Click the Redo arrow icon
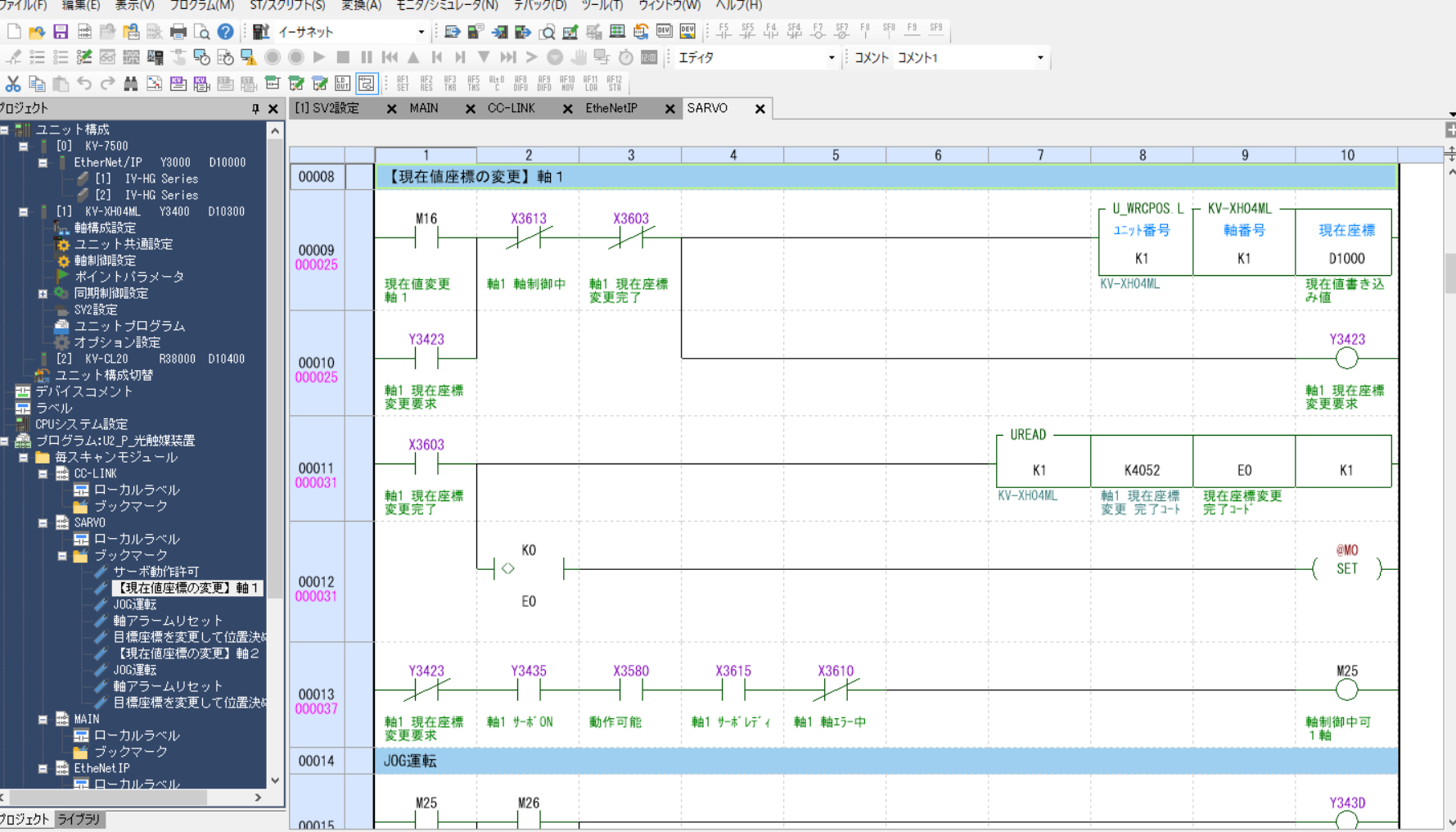The height and width of the screenshot is (832, 1456). pos(107,84)
